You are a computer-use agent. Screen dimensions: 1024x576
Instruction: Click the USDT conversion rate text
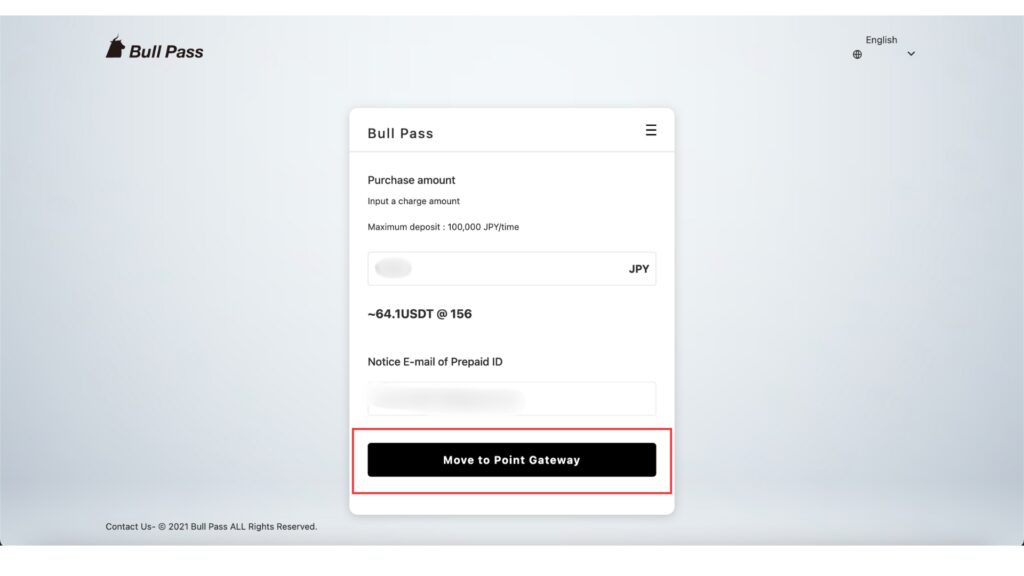pos(420,314)
